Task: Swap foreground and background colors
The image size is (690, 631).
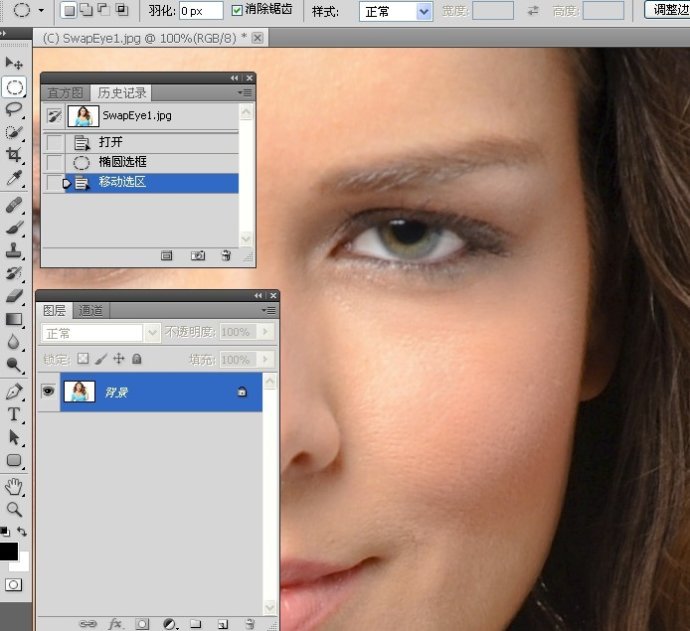Action: pos(22,532)
